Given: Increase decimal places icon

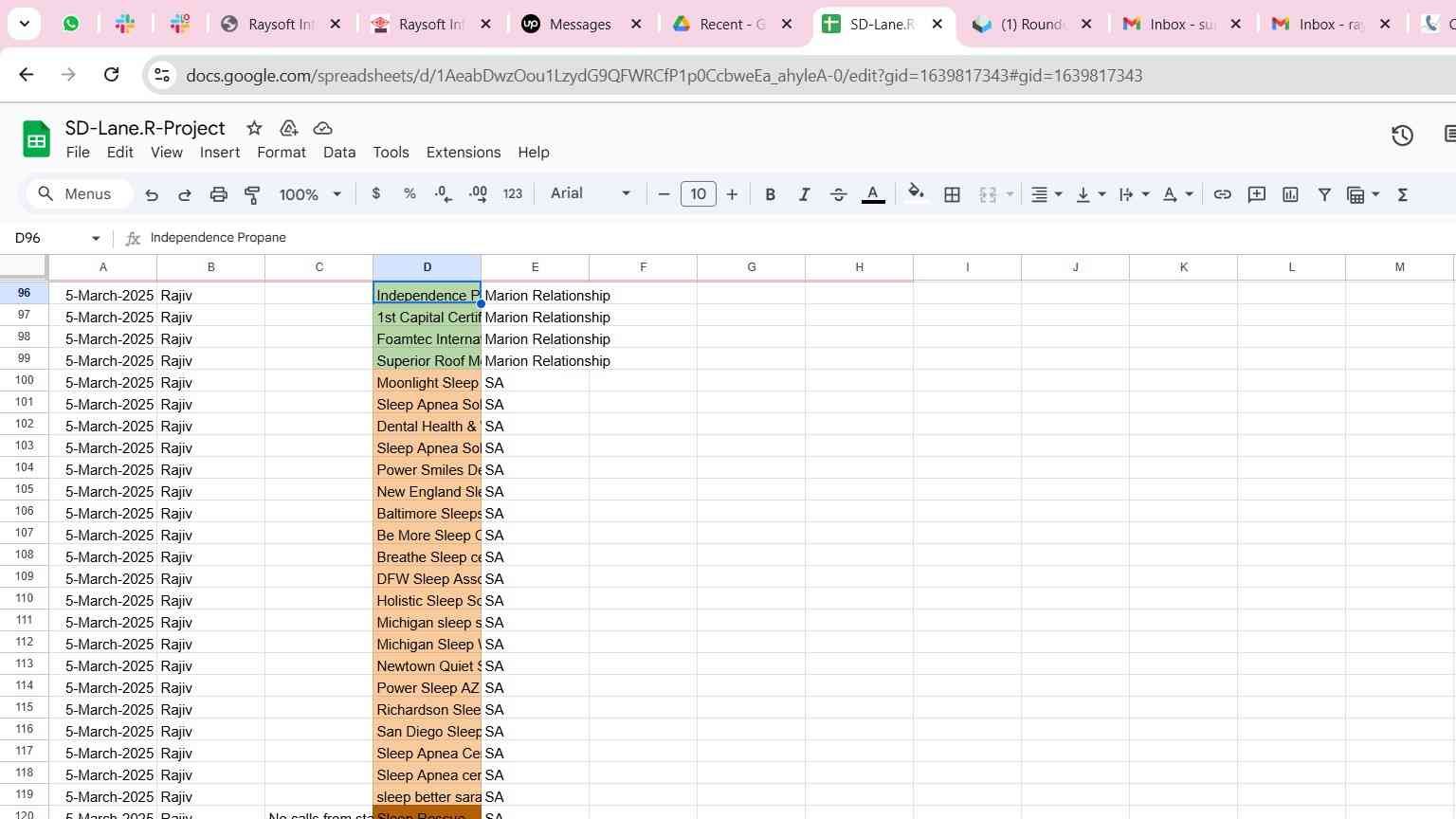Looking at the screenshot, I should [x=478, y=193].
